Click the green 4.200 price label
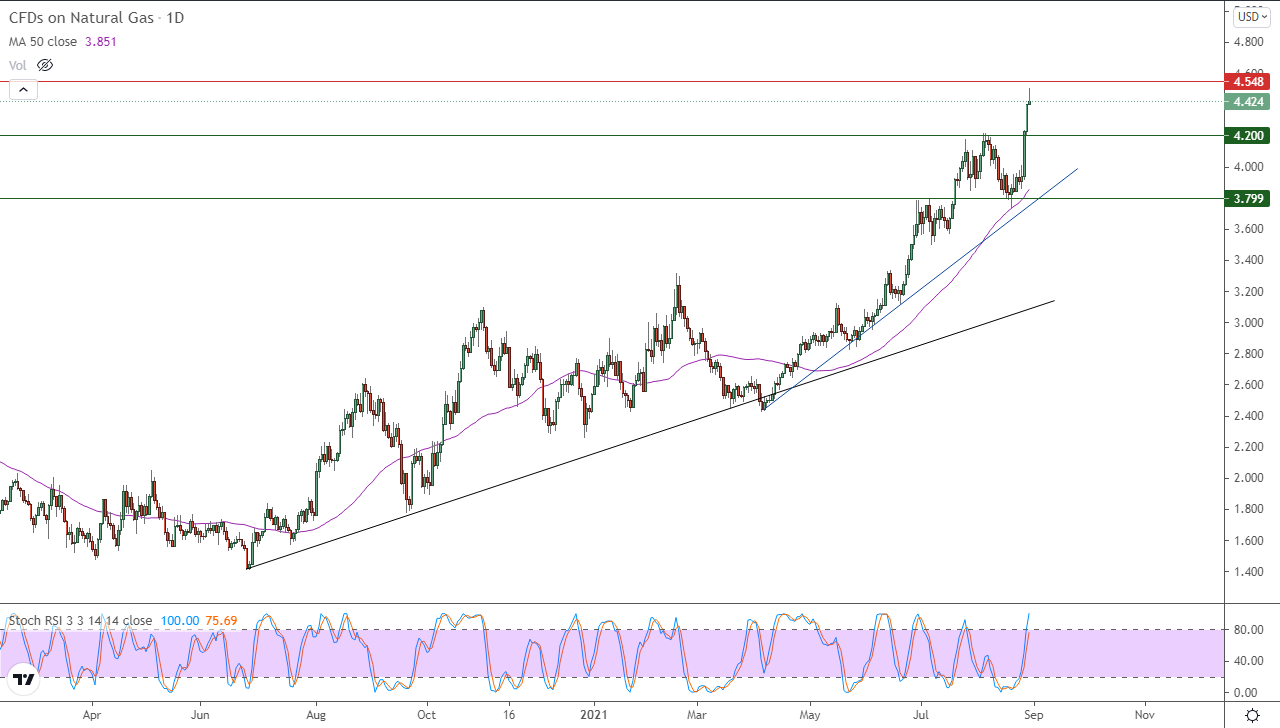 click(x=1250, y=135)
